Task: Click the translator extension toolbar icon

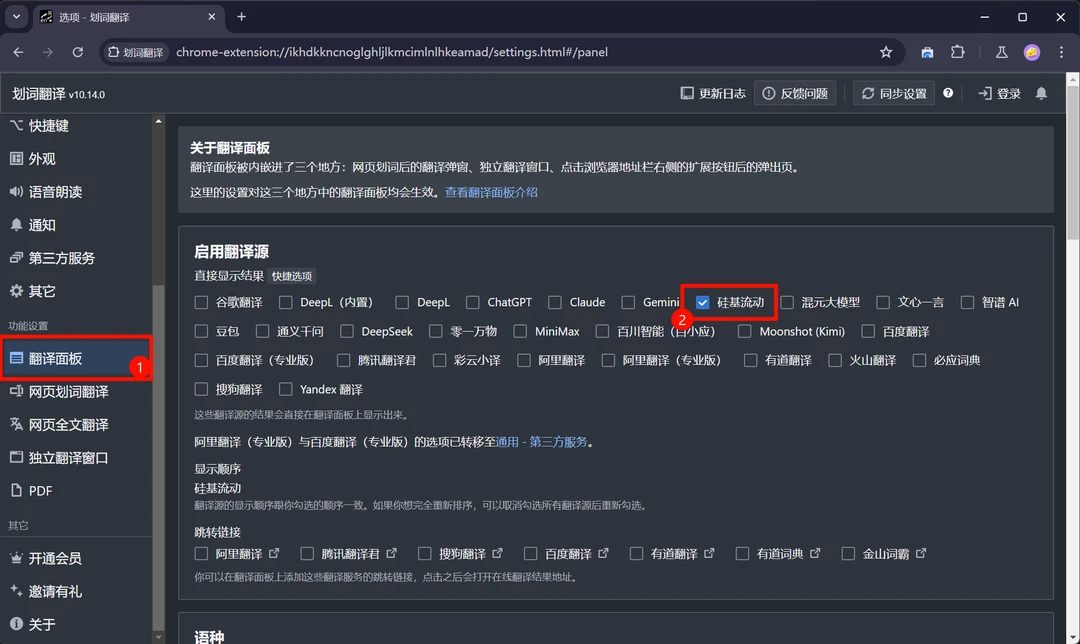Action: (927, 52)
